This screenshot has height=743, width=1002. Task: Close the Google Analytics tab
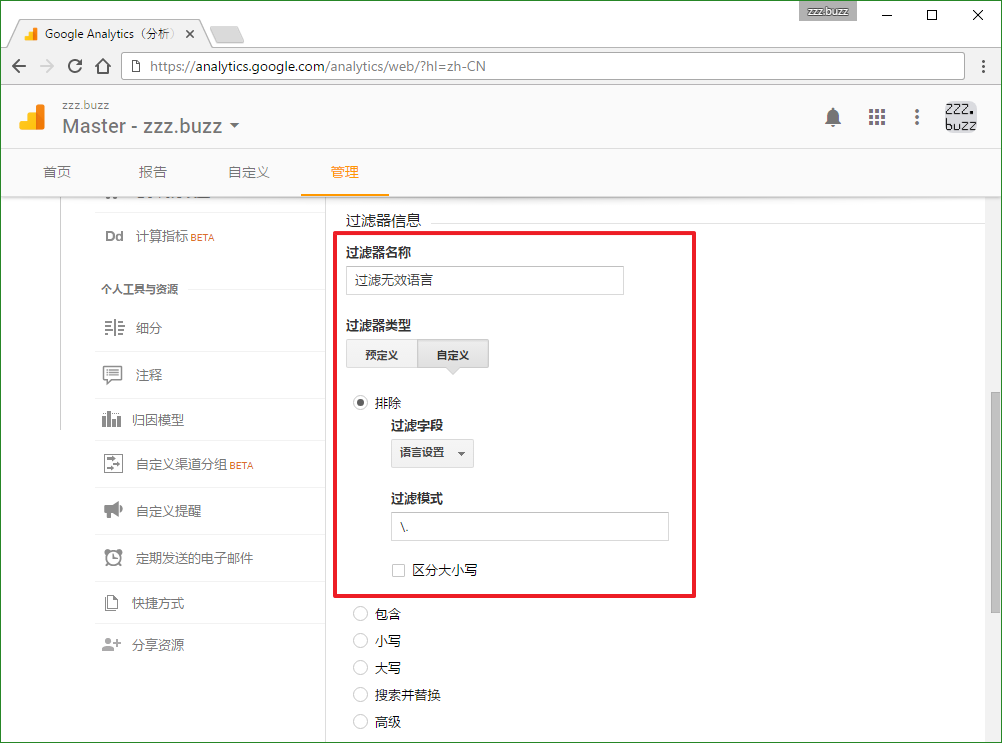pyautogui.click(x=190, y=34)
